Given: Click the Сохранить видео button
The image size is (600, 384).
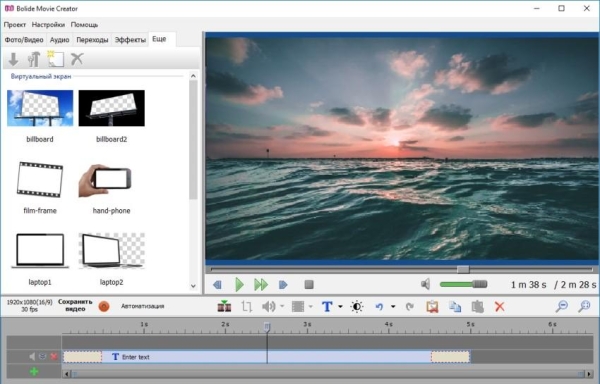Looking at the screenshot, I should [75, 305].
